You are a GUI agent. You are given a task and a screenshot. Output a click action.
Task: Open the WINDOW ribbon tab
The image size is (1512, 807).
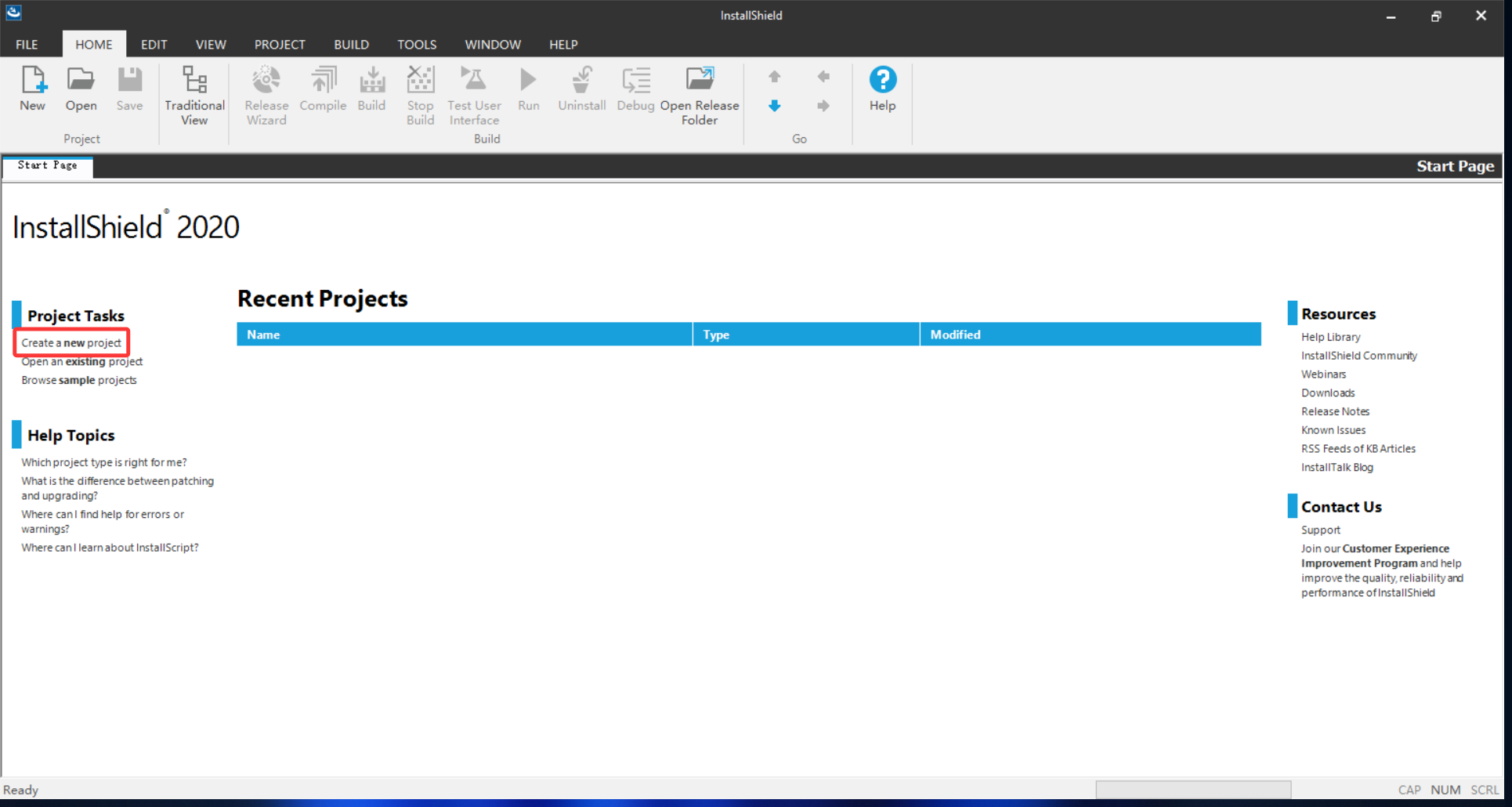pyautogui.click(x=493, y=45)
